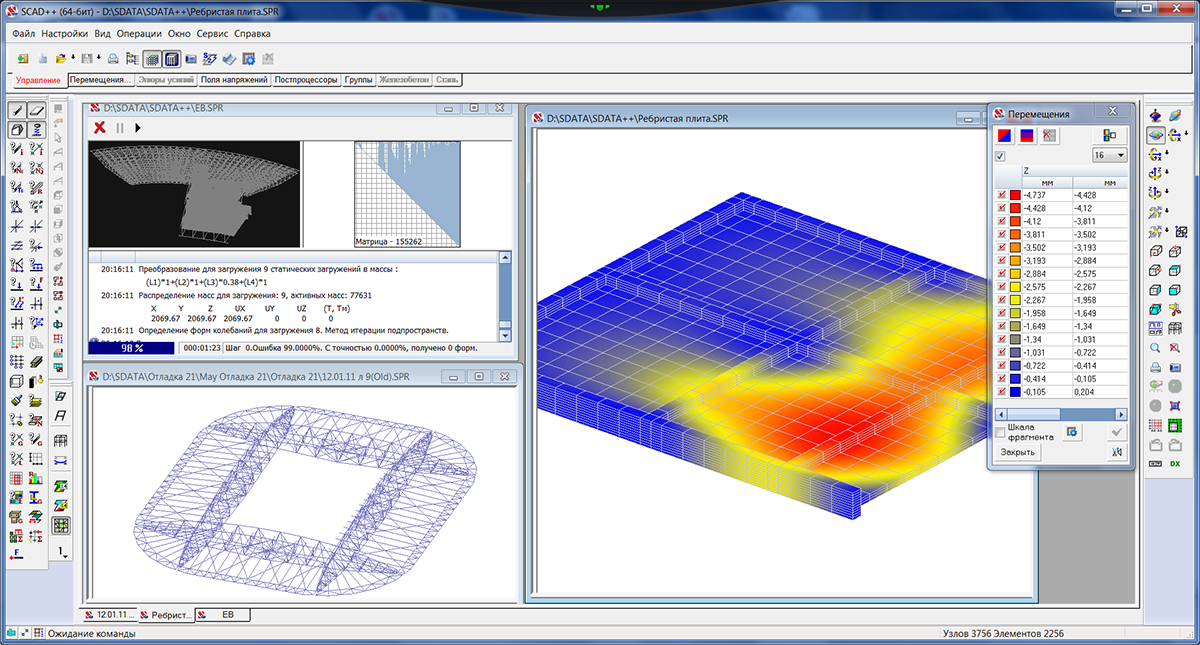Click the Закрыть button

[x=1017, y=452]
